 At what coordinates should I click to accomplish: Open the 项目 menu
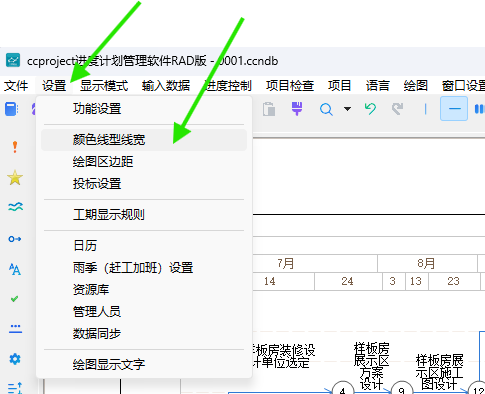339,86
